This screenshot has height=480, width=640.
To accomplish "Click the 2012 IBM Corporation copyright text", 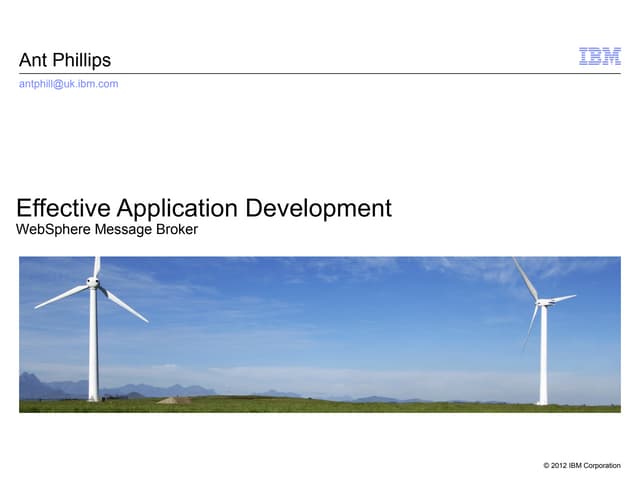I will point(581,466).
